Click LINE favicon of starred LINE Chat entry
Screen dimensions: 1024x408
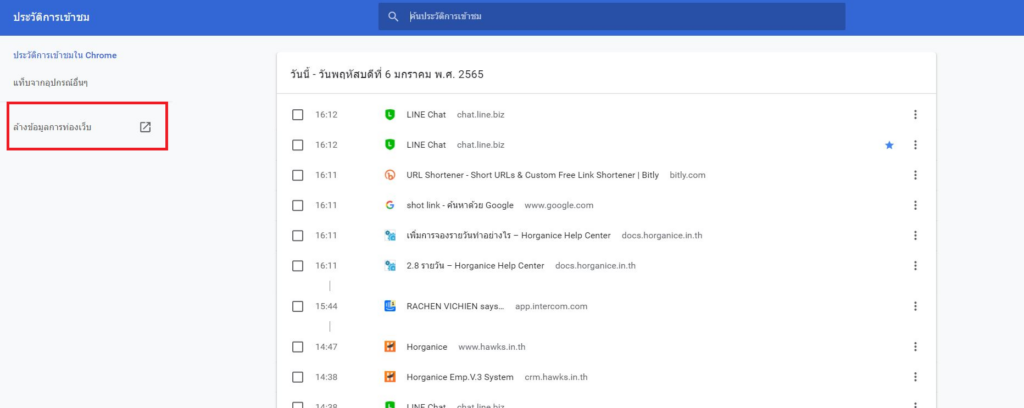pos(390,145)
